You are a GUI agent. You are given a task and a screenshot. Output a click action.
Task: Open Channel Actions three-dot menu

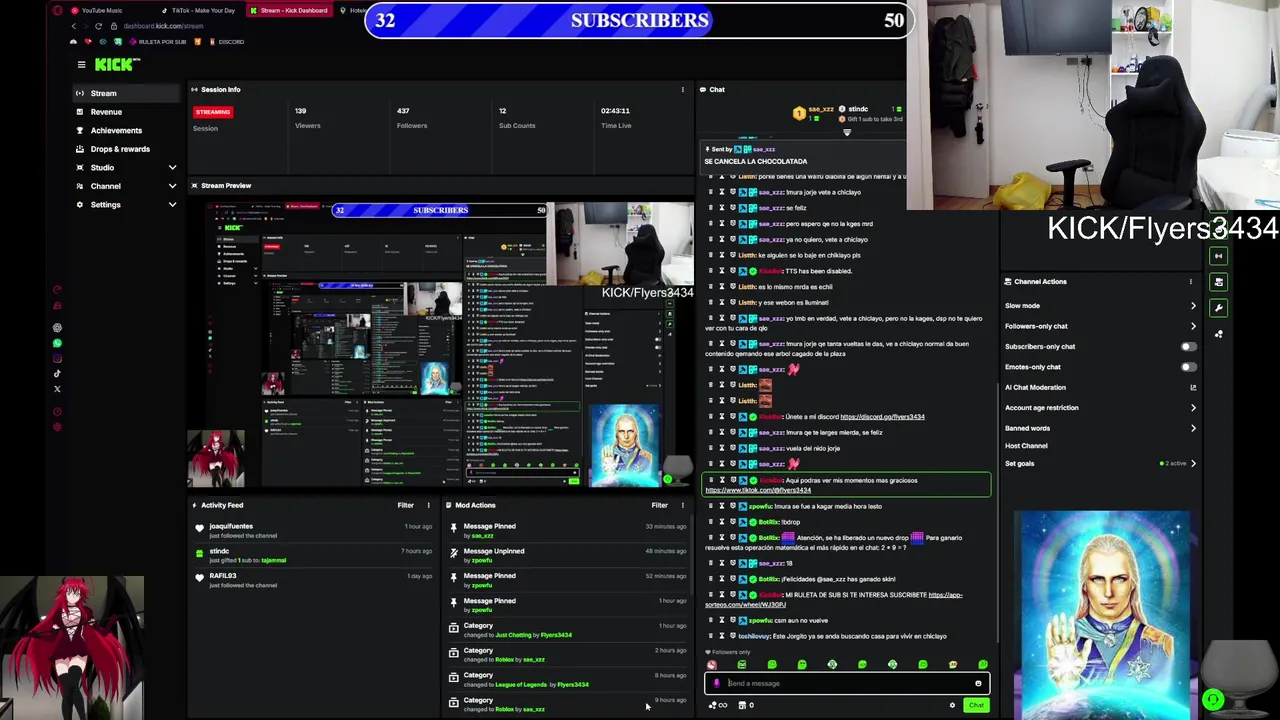click(x=1191, y=282)
